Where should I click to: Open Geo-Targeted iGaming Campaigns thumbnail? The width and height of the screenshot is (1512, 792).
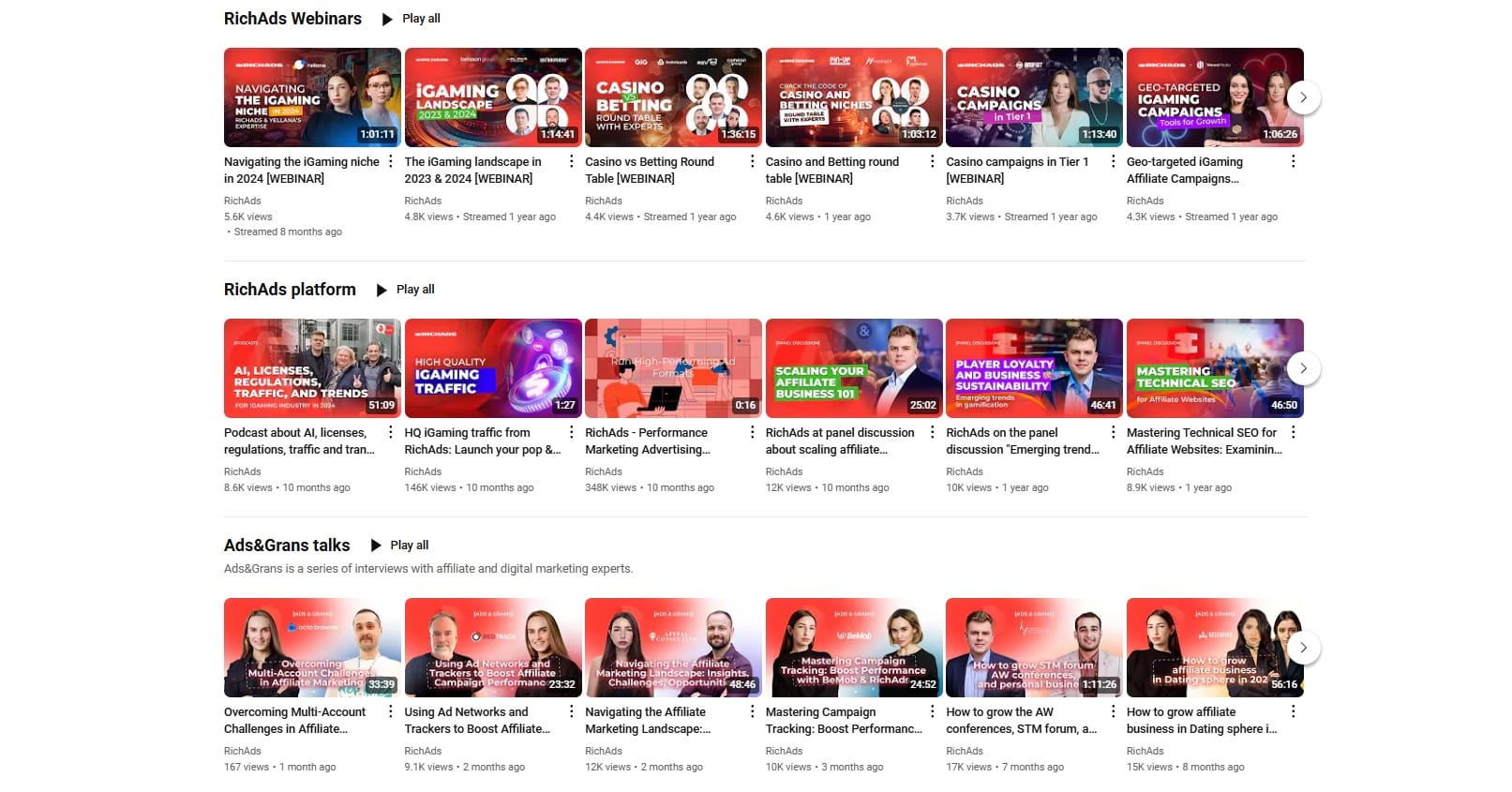[1215, 97]
